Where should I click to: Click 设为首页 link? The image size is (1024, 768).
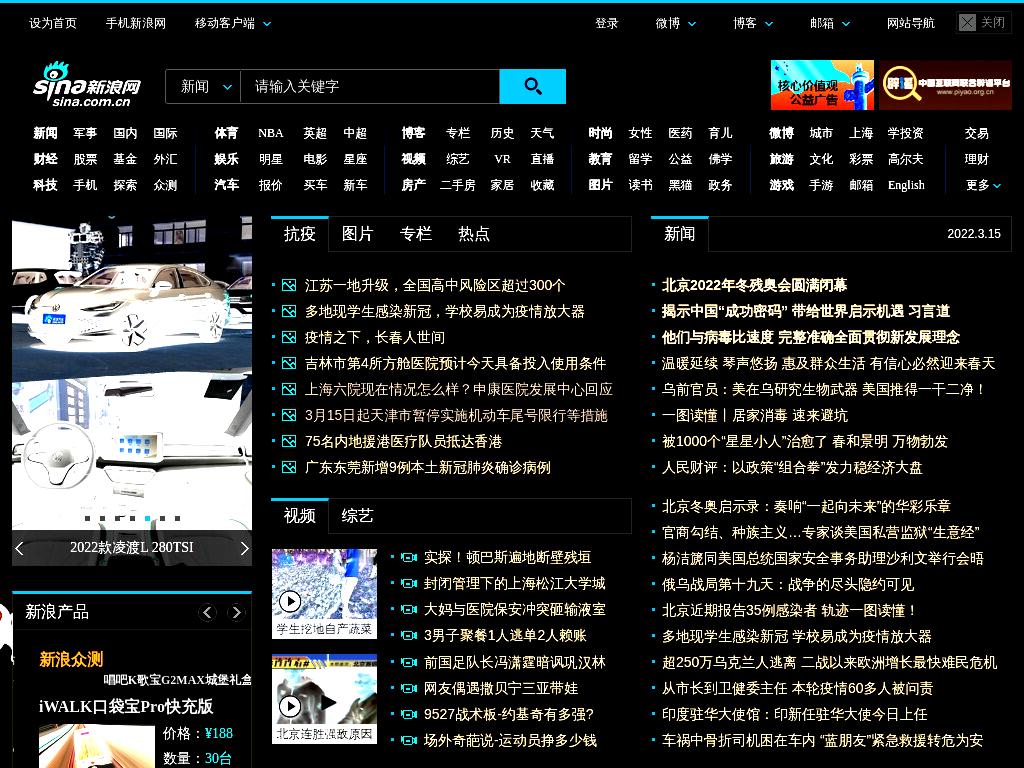pos(53,24)
